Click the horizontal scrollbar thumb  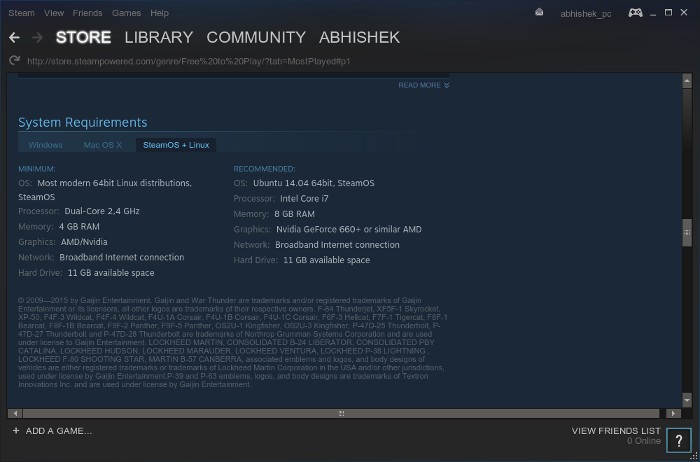pyautogui.click(x=341, y=414)
